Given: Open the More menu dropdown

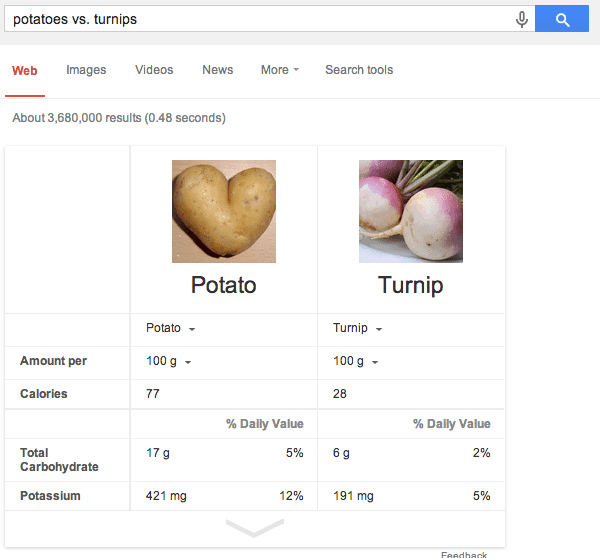Looking at the screenshot, I should [x=280, y=70].
